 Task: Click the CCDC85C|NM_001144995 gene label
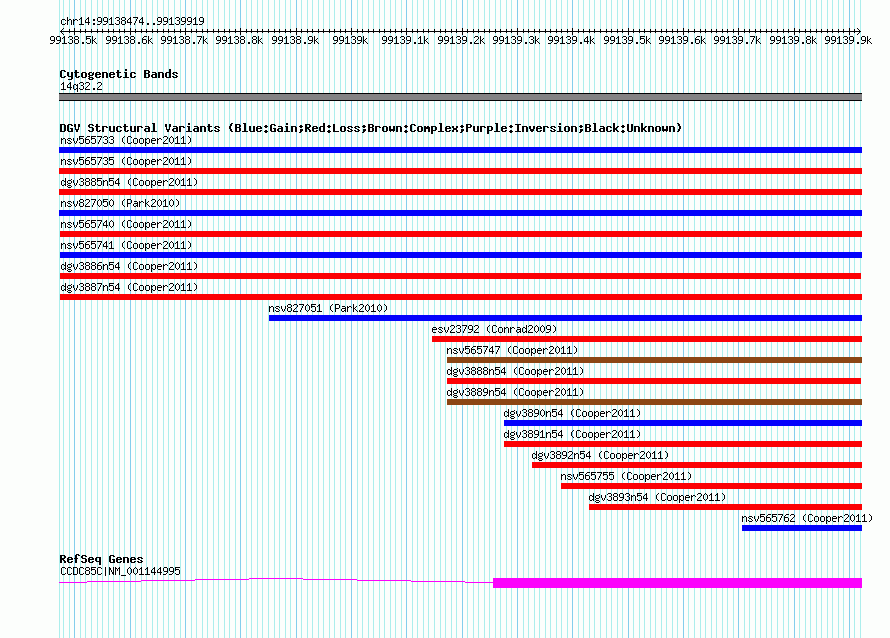[x=120, y=571]
